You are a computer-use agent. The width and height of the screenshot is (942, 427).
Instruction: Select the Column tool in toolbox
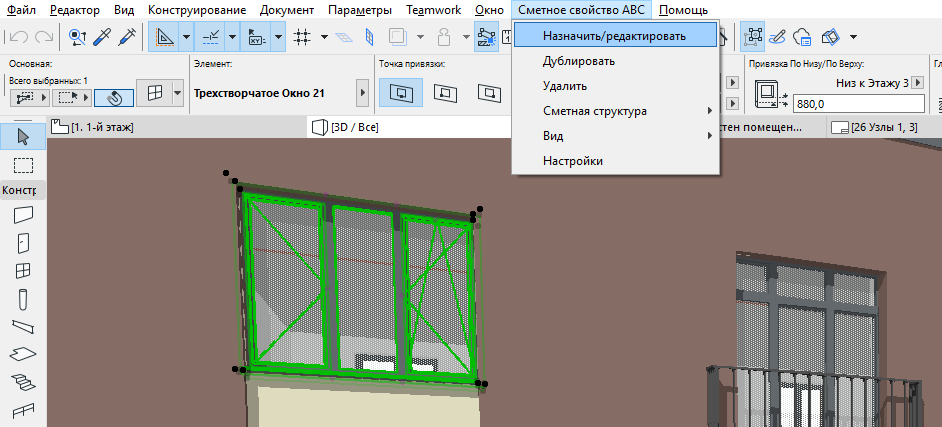coord(23,298)
